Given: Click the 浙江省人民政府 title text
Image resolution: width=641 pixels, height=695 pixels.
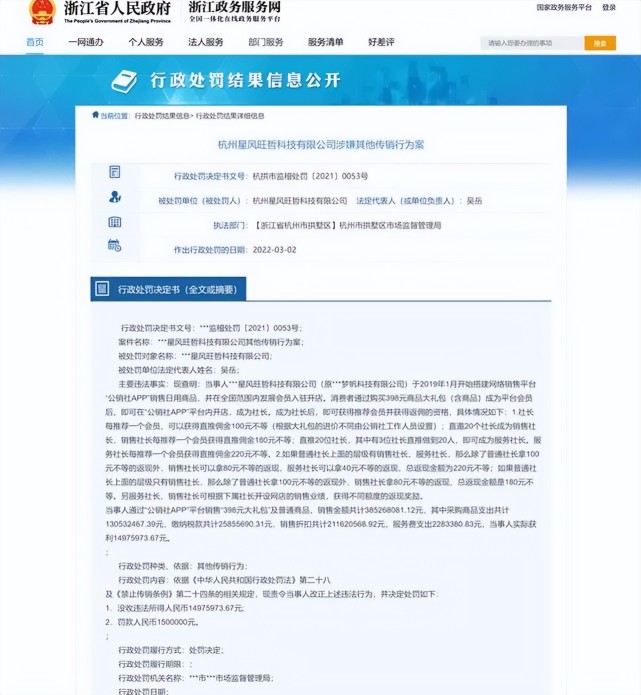Looking at the screenshot, I should (x=117, y=8).
